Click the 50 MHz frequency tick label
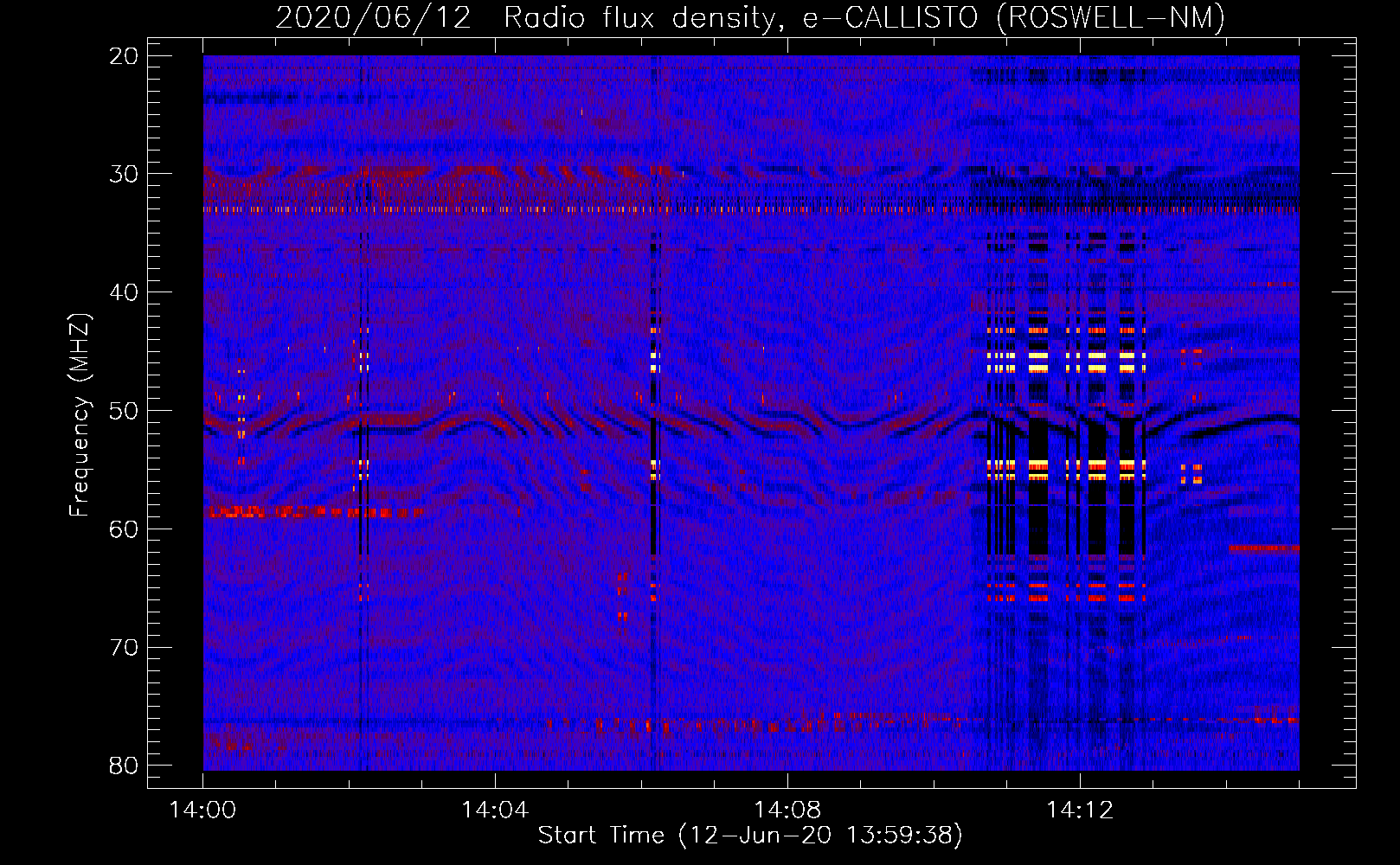 click(125, 411)
